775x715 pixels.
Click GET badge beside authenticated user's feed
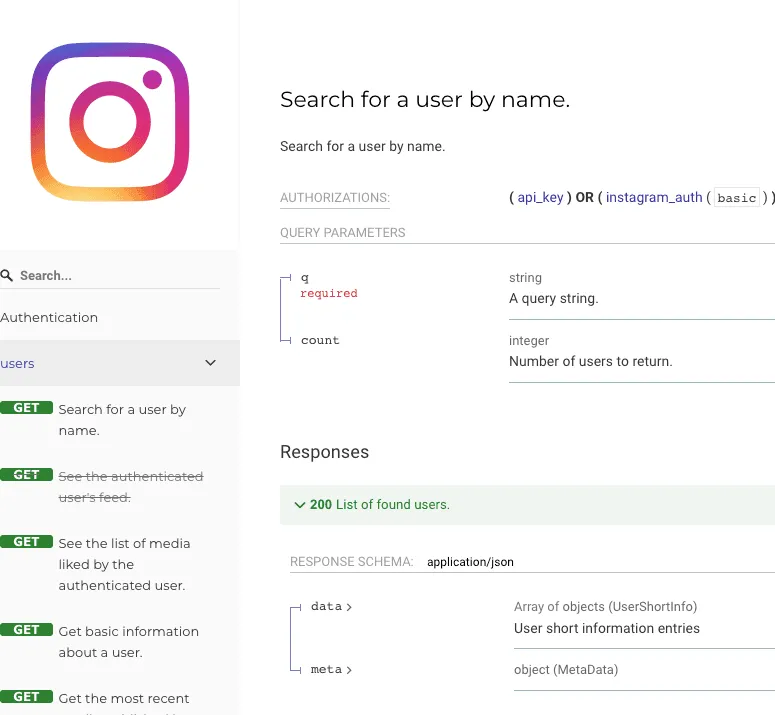[x=26, y=474]
